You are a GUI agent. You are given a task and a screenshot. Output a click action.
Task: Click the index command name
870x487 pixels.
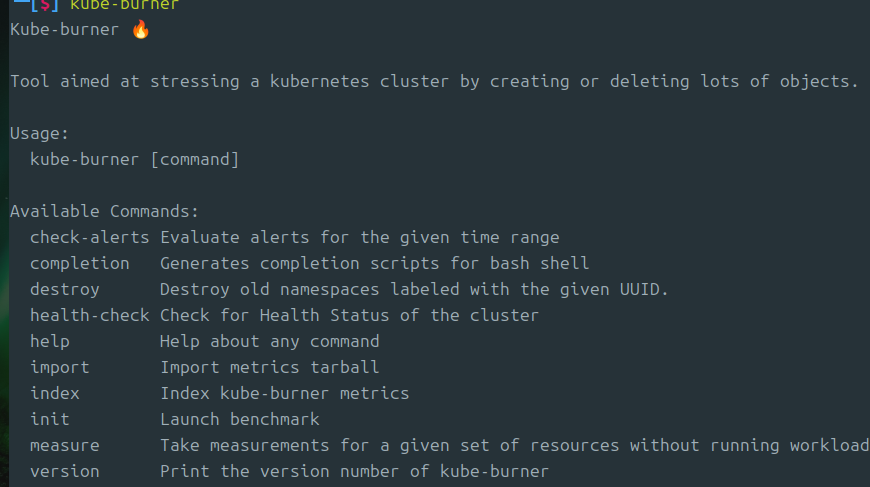pos(55,393)
